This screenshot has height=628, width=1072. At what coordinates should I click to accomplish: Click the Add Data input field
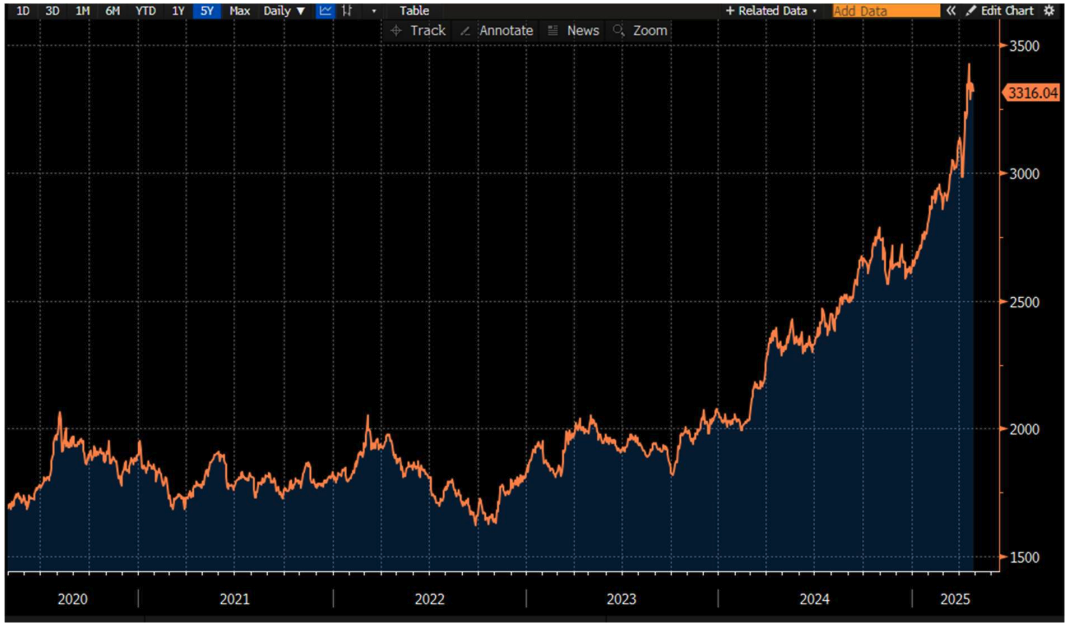(x=885, y=11)
